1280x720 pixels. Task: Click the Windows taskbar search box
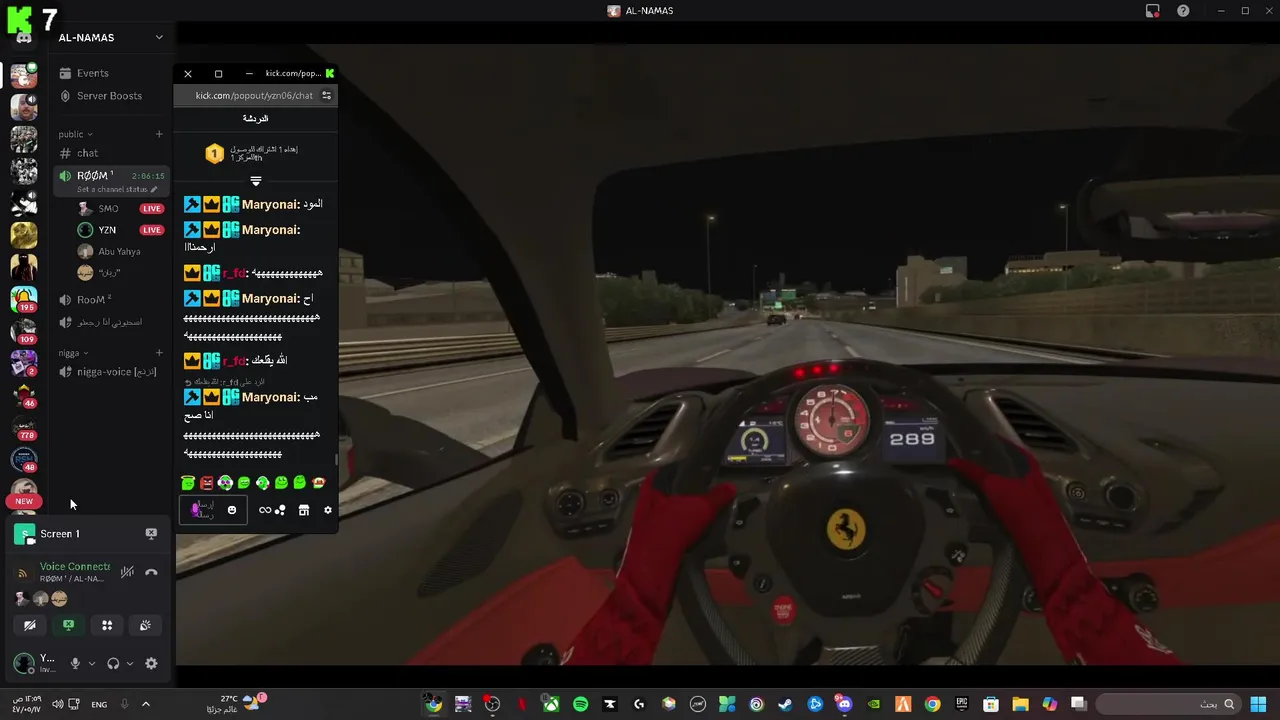point(1168,704)
